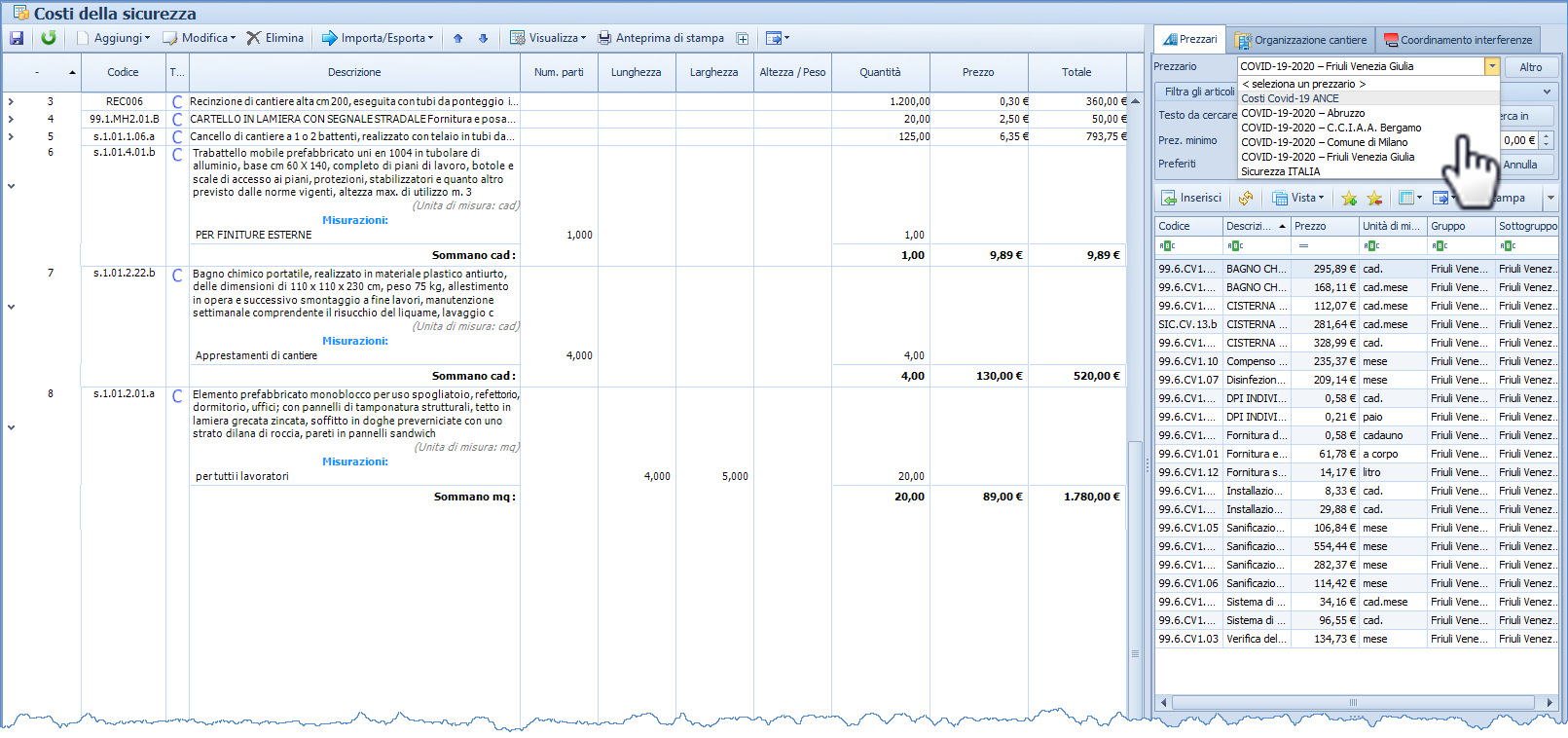Collapse row 7 Bagno chimico detail chevron

click(11, 307)
